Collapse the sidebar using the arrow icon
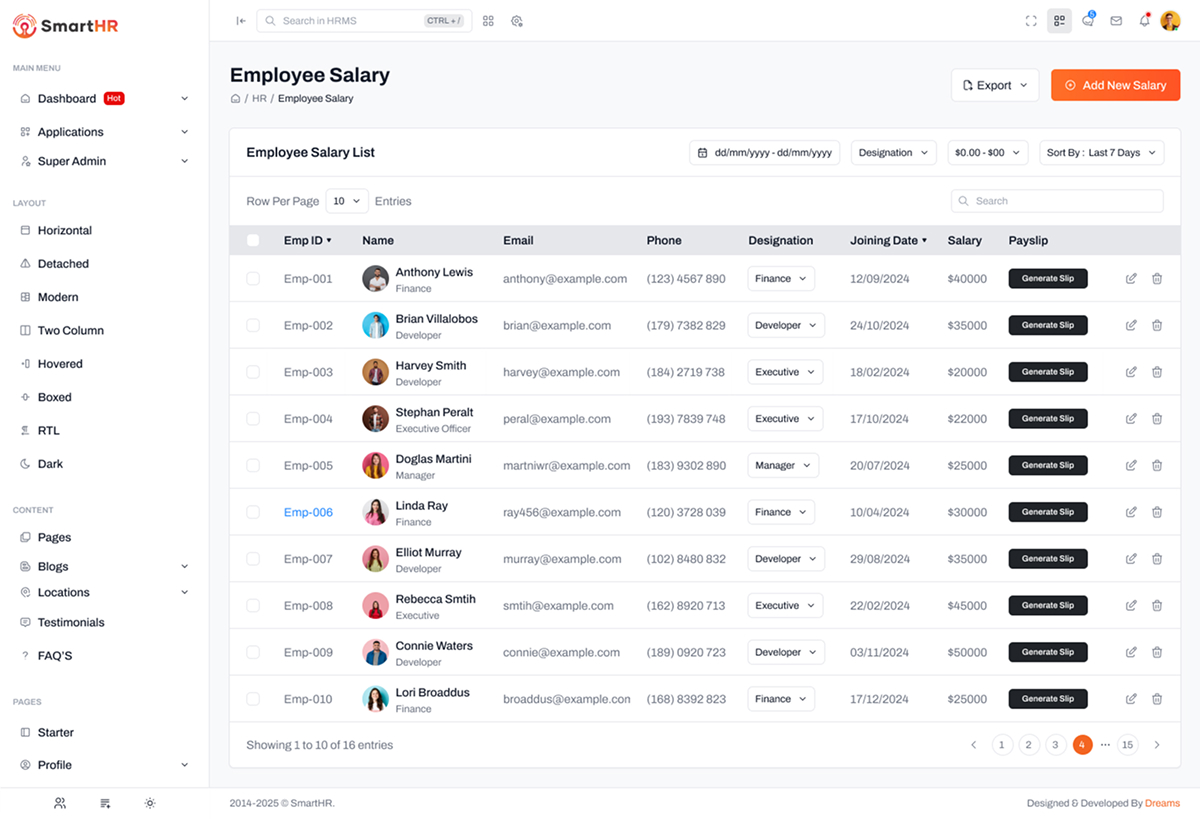This screenshot has height=819, width=1200. [240, 20]
